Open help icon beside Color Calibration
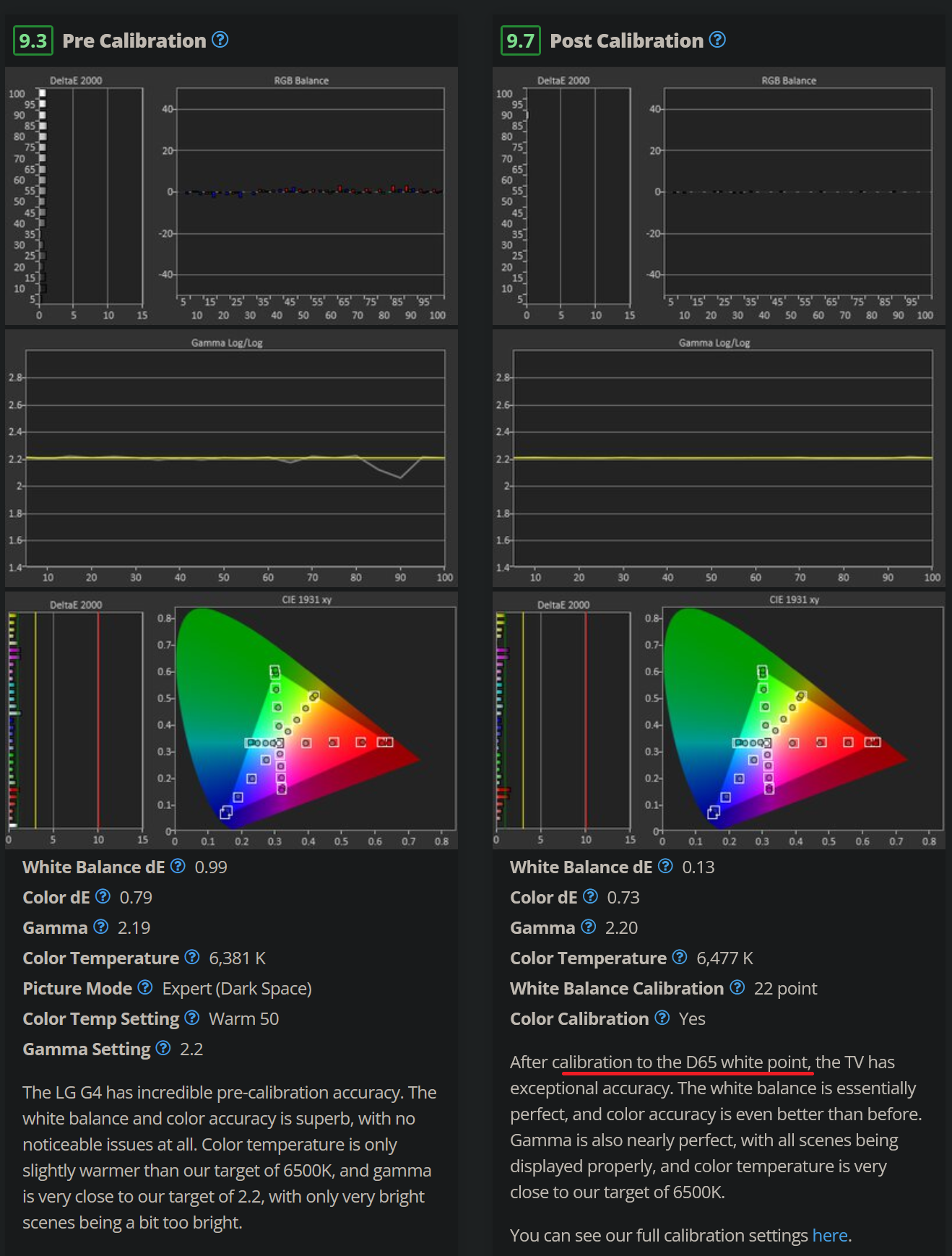This screenshot has width=952, height=1256. pyautogui.click(x=662, y=1018)
